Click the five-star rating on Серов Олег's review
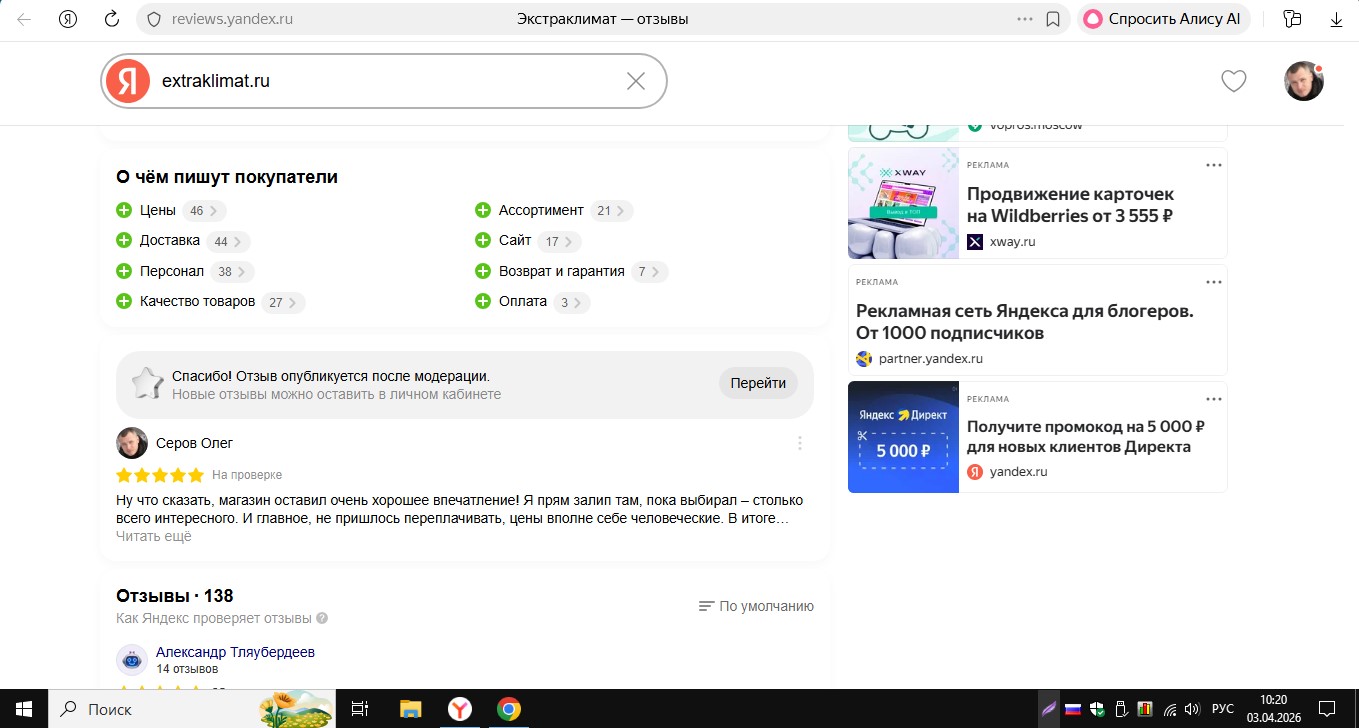Screen dimensions: 1359x728 (160, 475)
